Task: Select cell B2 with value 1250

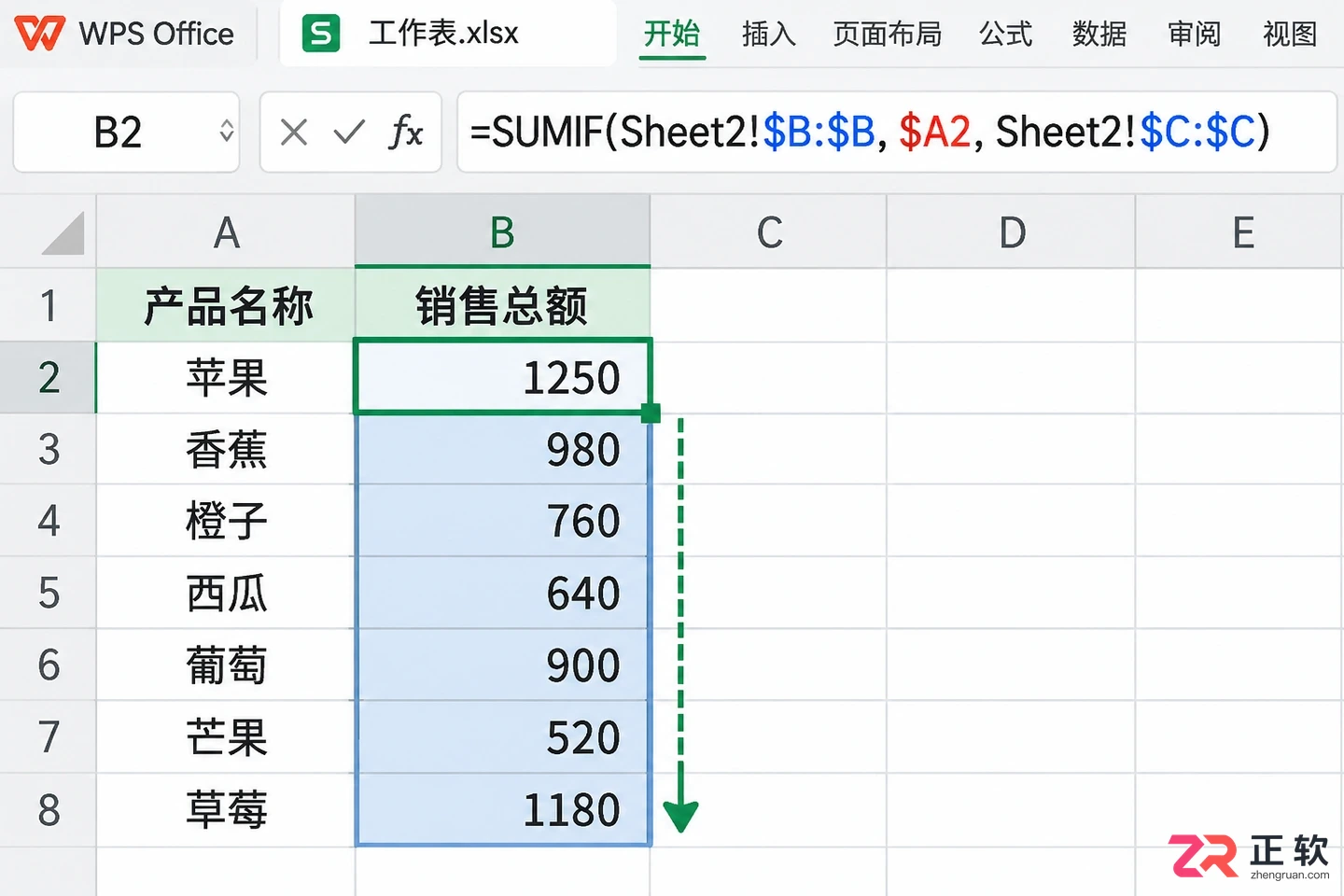Action: 502,377
